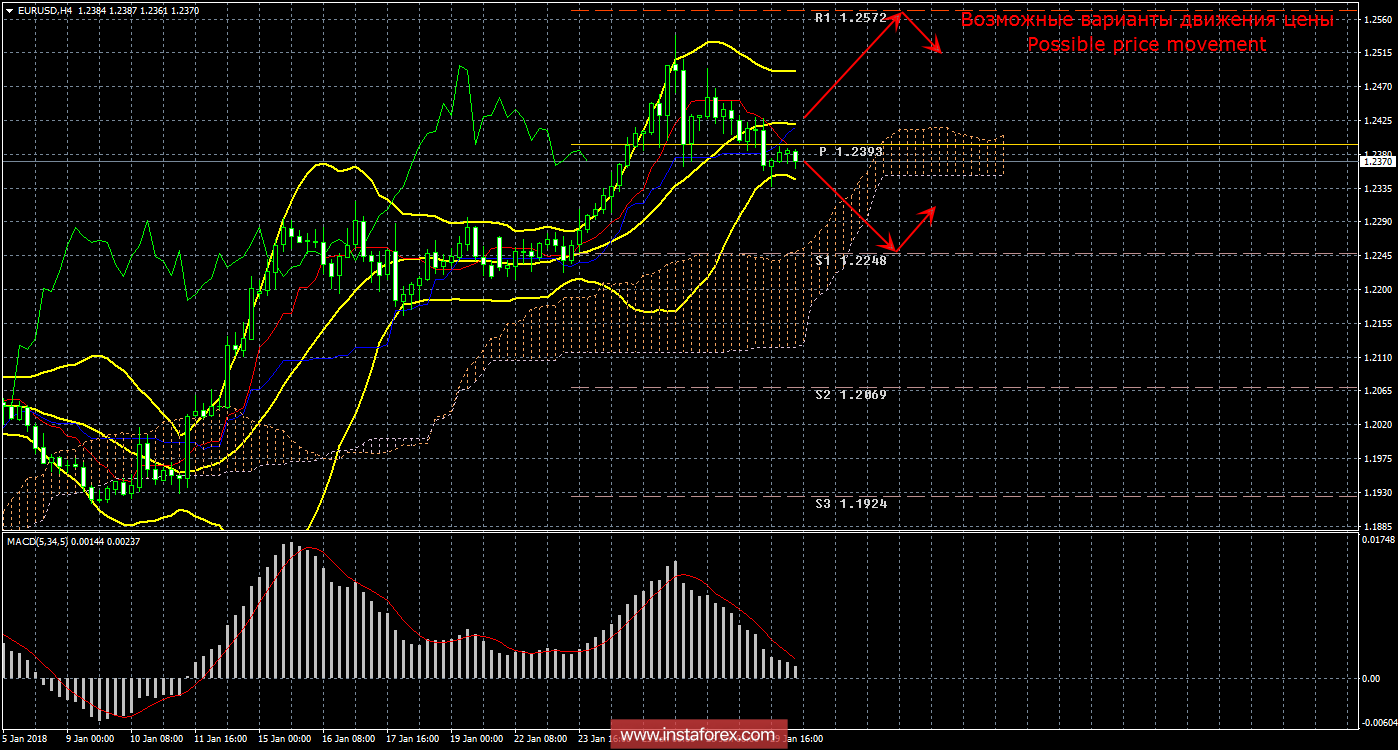Select the S1 1.2248 support label

coord(850,260)
